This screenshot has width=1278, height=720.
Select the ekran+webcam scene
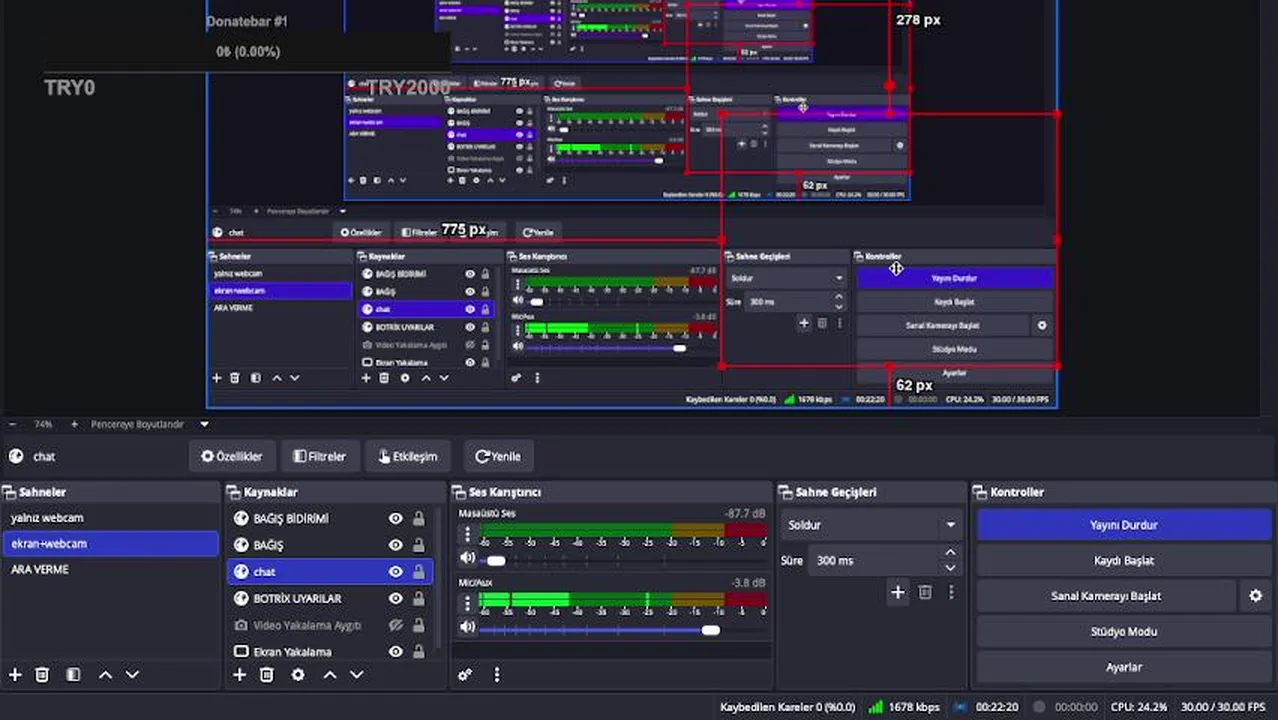(x=110, y=544)
